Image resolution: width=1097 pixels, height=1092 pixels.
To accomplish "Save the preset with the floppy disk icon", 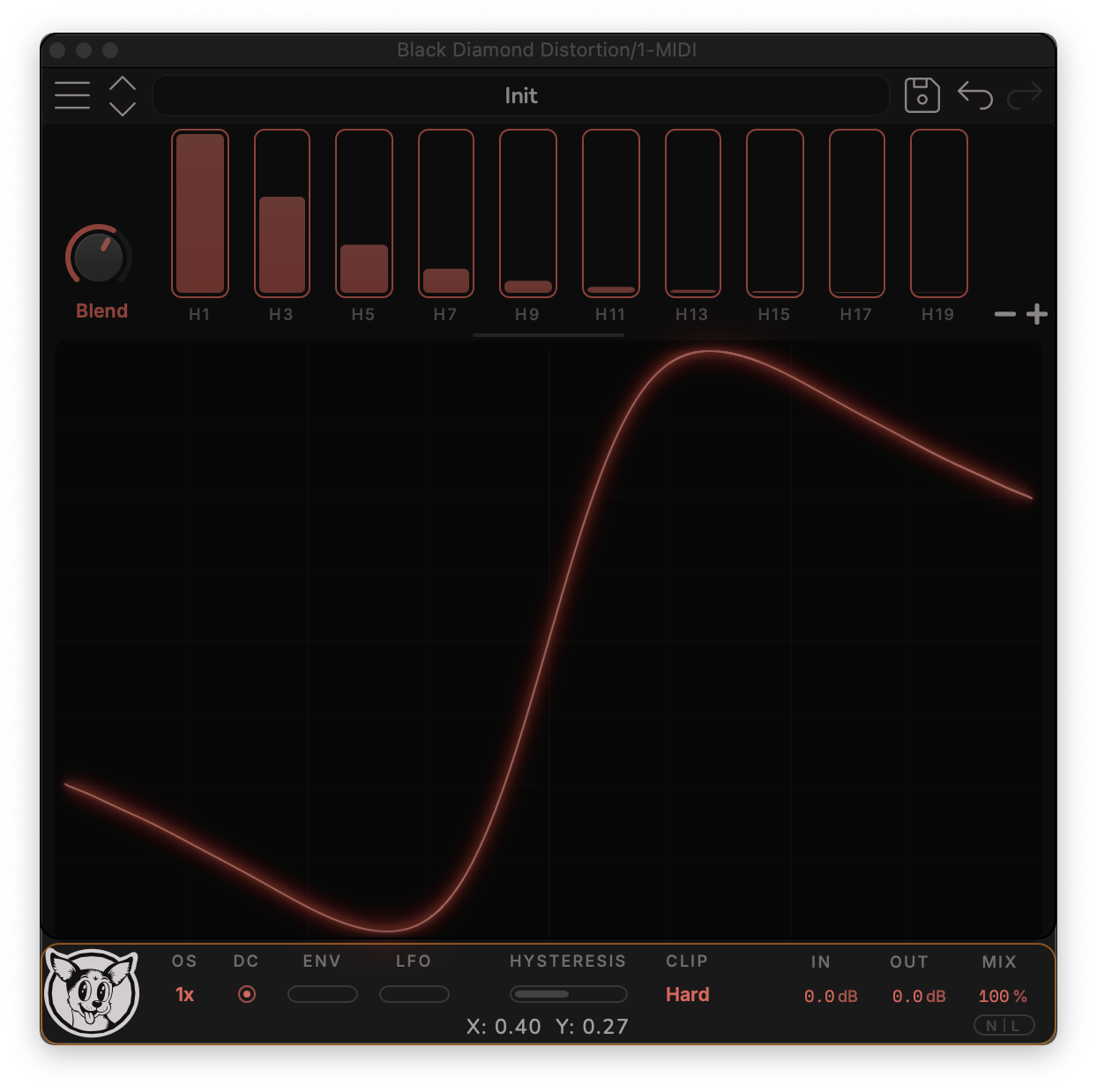I will pyautogui.click(x=922, y=95).
